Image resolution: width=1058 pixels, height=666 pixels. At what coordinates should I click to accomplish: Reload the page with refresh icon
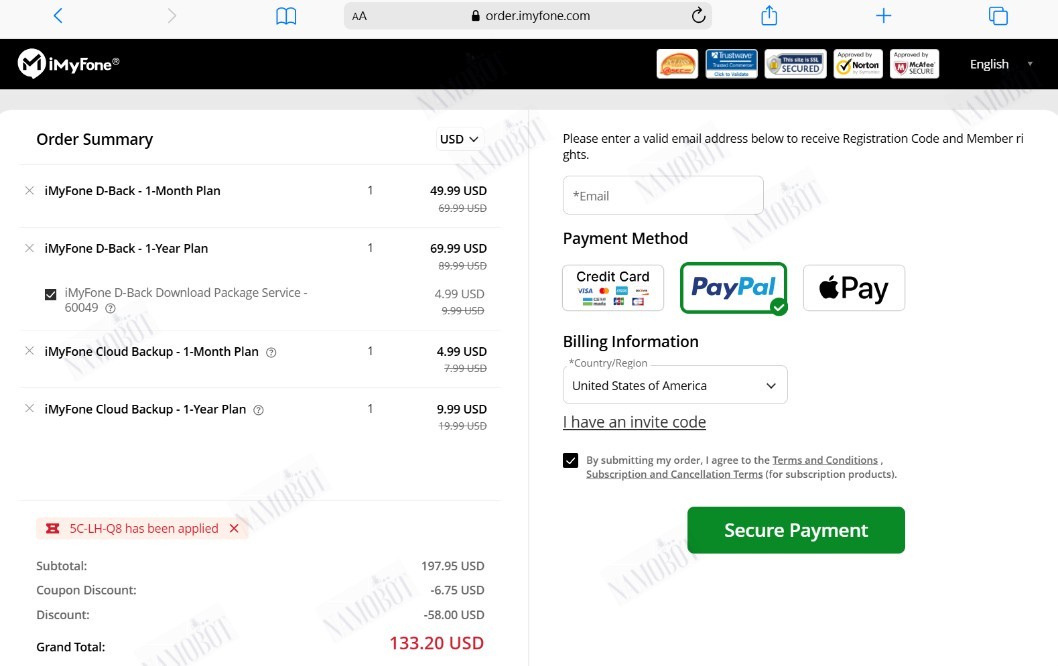point(698,15)
